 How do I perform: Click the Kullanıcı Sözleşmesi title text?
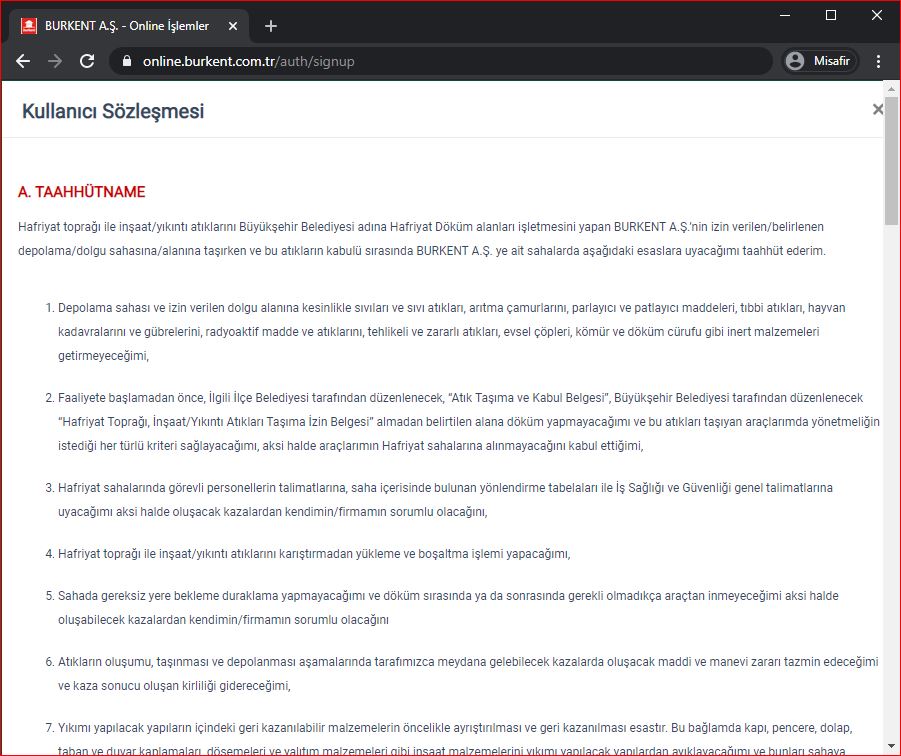tap(113, 111)
